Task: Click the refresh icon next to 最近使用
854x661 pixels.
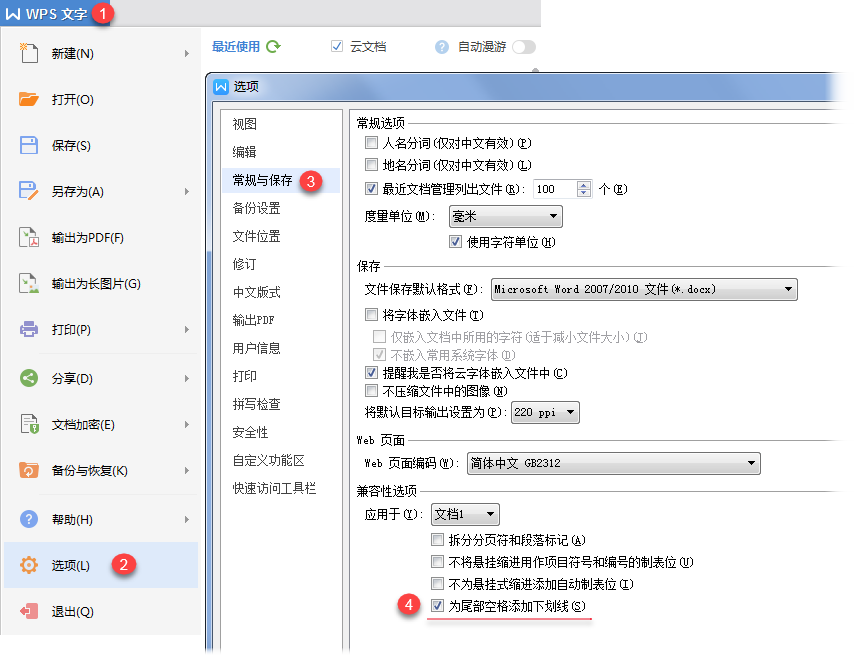Action: tap(273, 46)
